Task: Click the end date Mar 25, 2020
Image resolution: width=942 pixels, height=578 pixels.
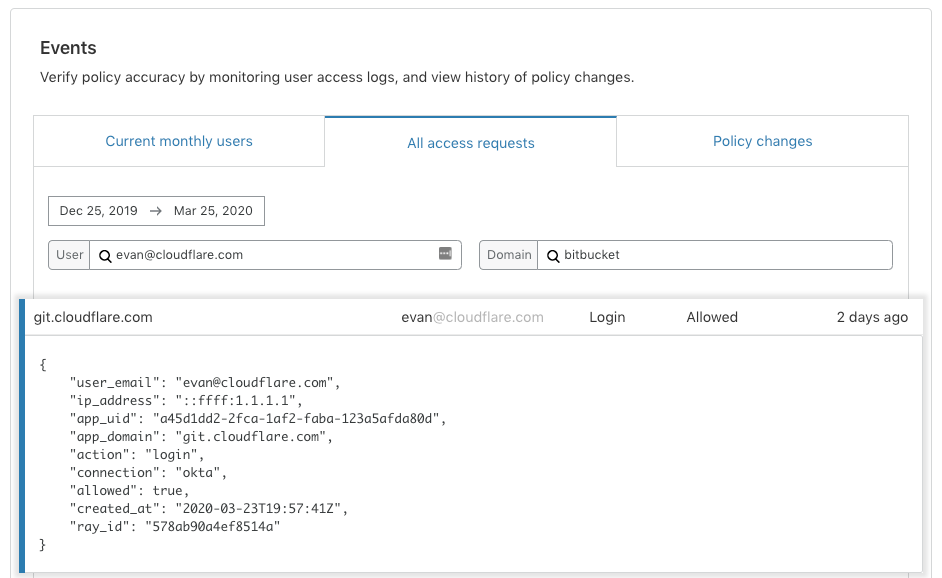Action: tap(213, 211)
